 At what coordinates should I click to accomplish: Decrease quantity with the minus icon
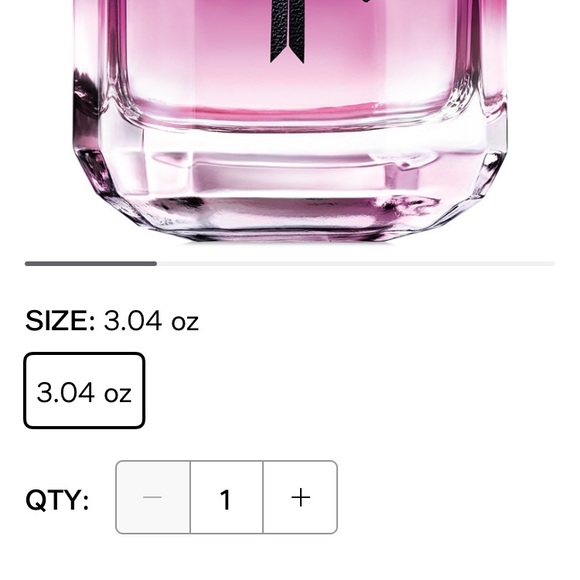[x=153, y=497]
